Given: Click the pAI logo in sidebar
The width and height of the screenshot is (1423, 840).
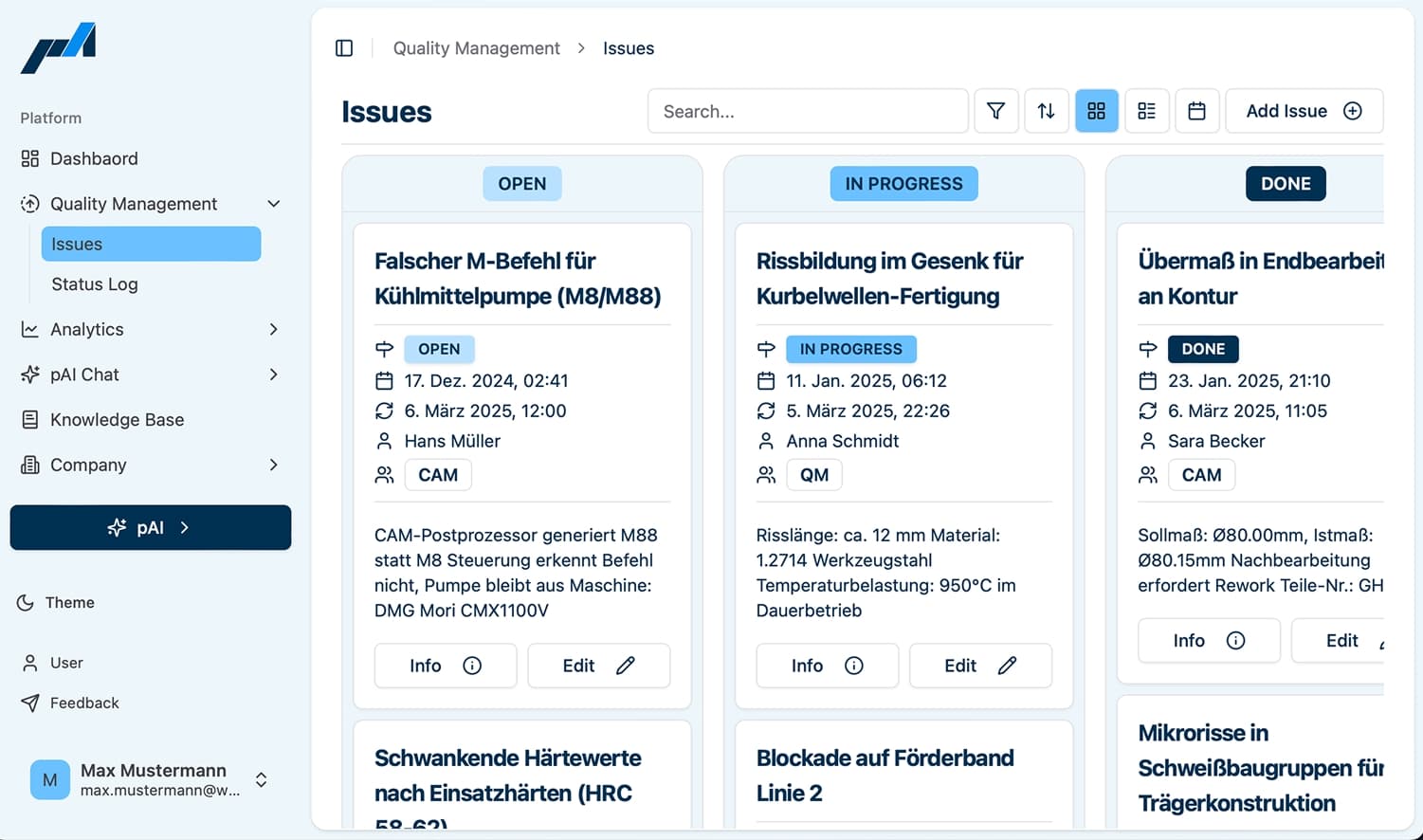Looking at the screenshot, I should tap(59, 48).
